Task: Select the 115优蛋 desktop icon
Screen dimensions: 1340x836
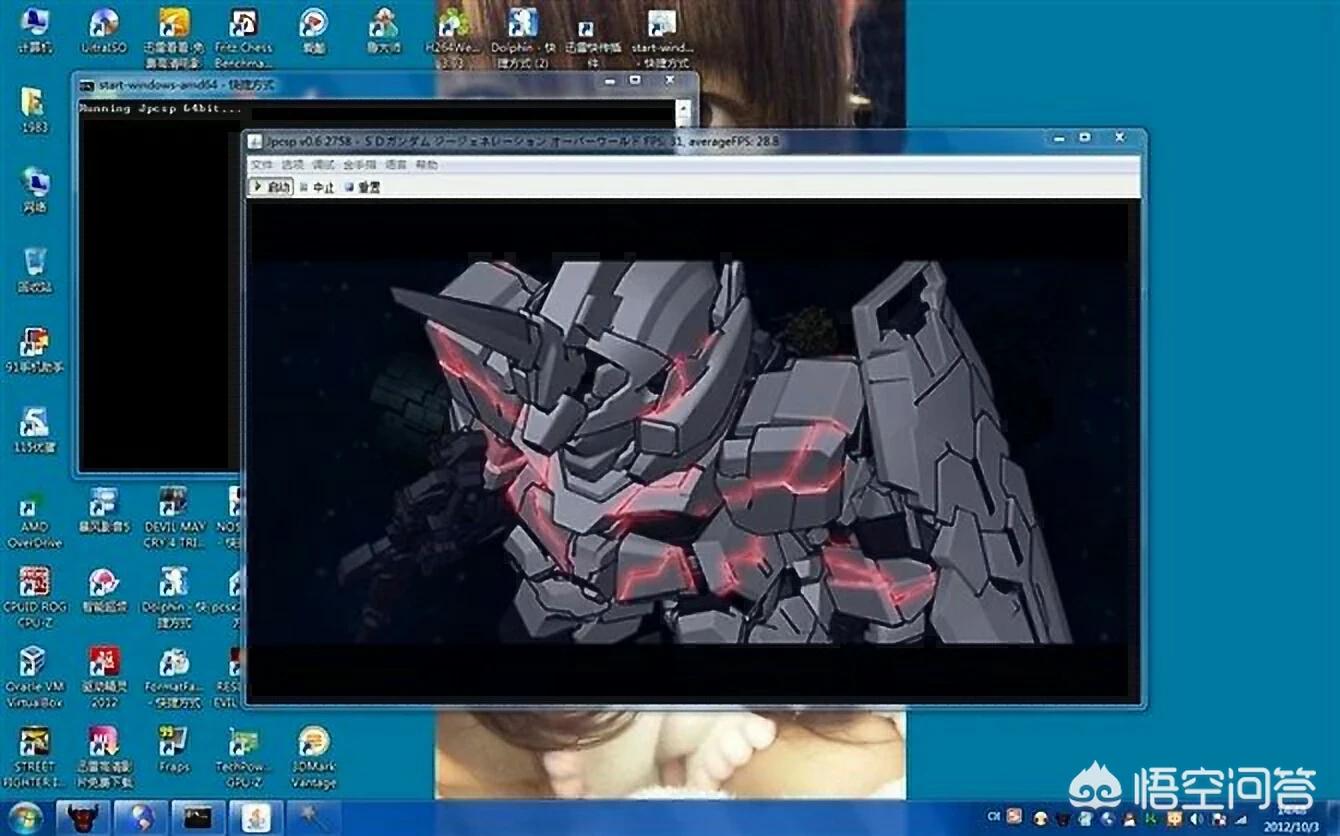Action: tap(34, 431)
